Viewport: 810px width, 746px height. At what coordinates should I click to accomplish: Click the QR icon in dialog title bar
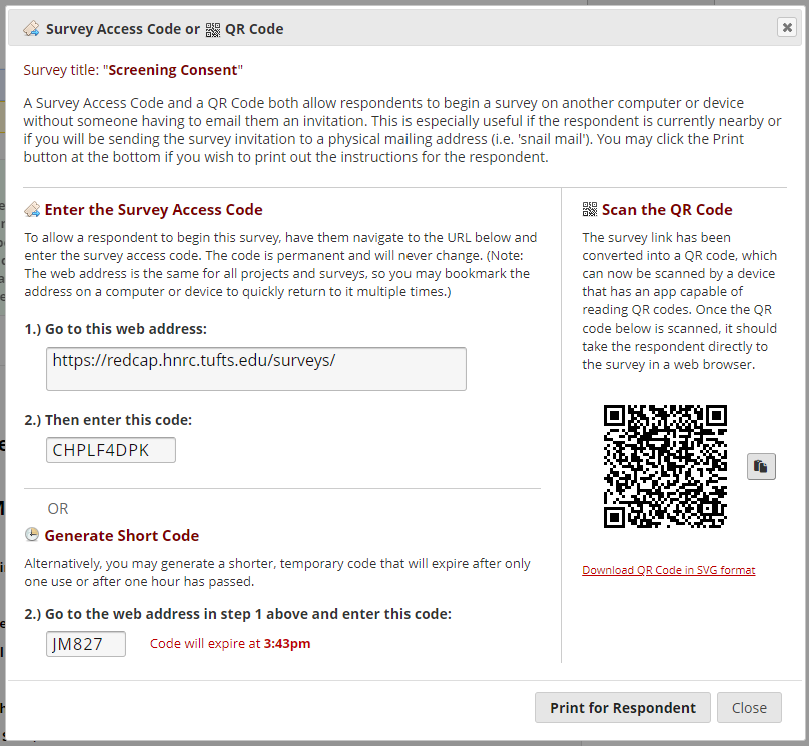(x=213, y=29)
